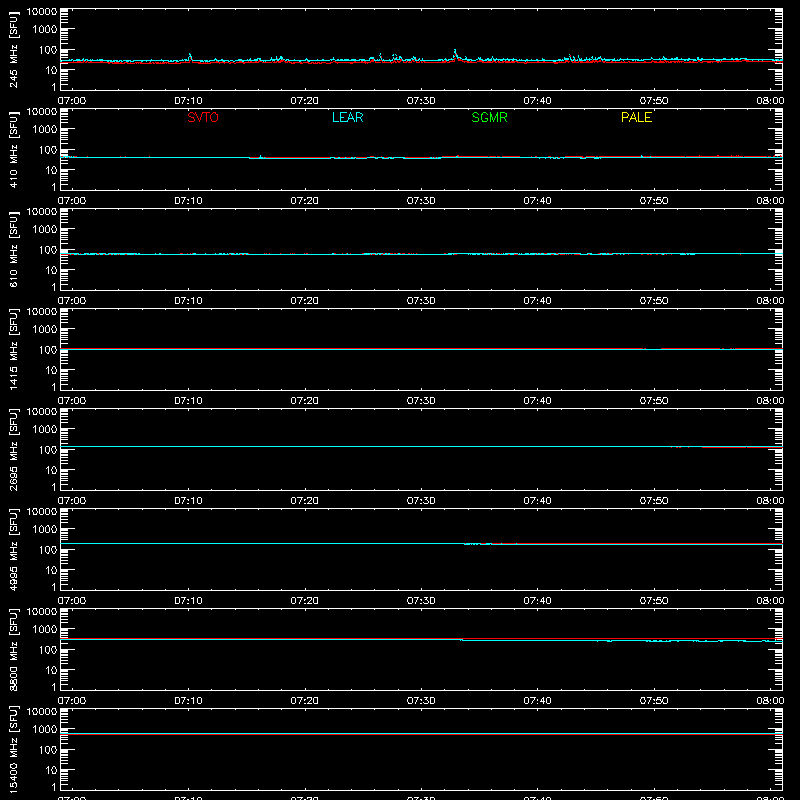The width and height of the screenshot is (800, 800).
Task: Select the 245 MHz [SFU] axis title
Action: [13, 49]
